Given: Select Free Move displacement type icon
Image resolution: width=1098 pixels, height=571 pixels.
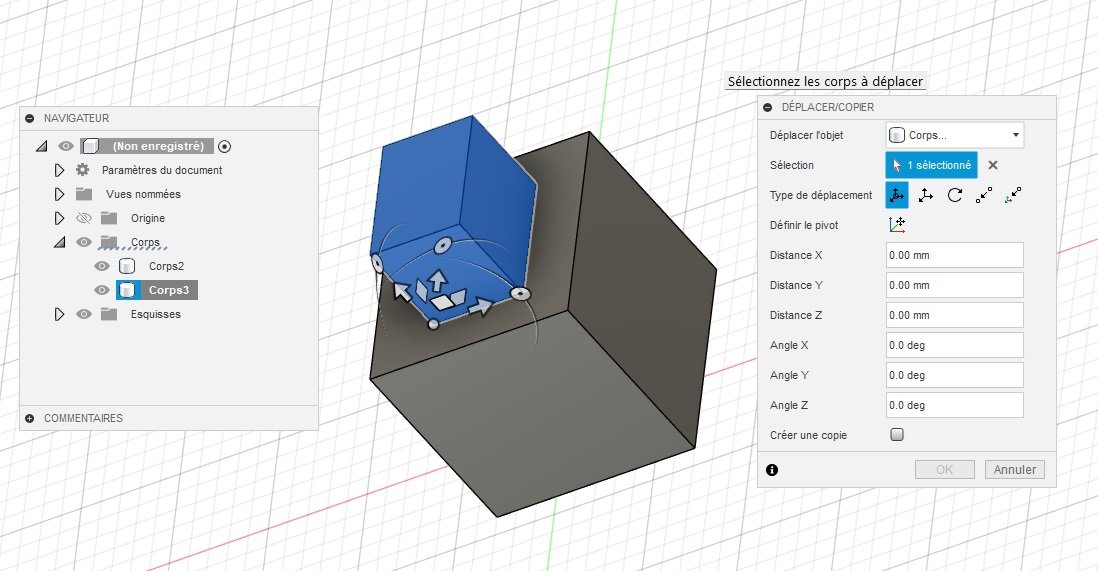Looking at the screenshot, I should pos(897,195).
